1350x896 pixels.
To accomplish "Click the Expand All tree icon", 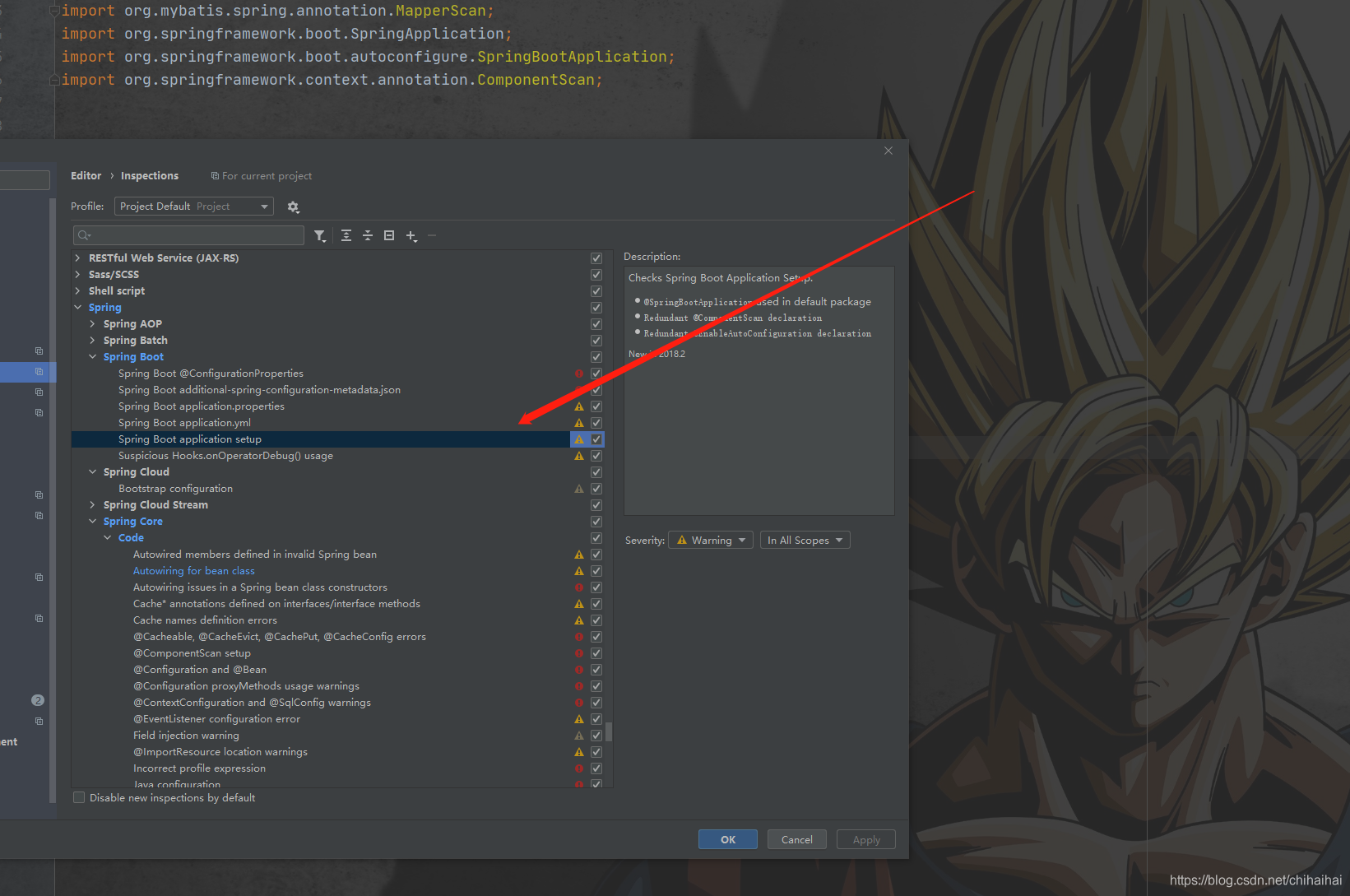I will click(346, 236).
